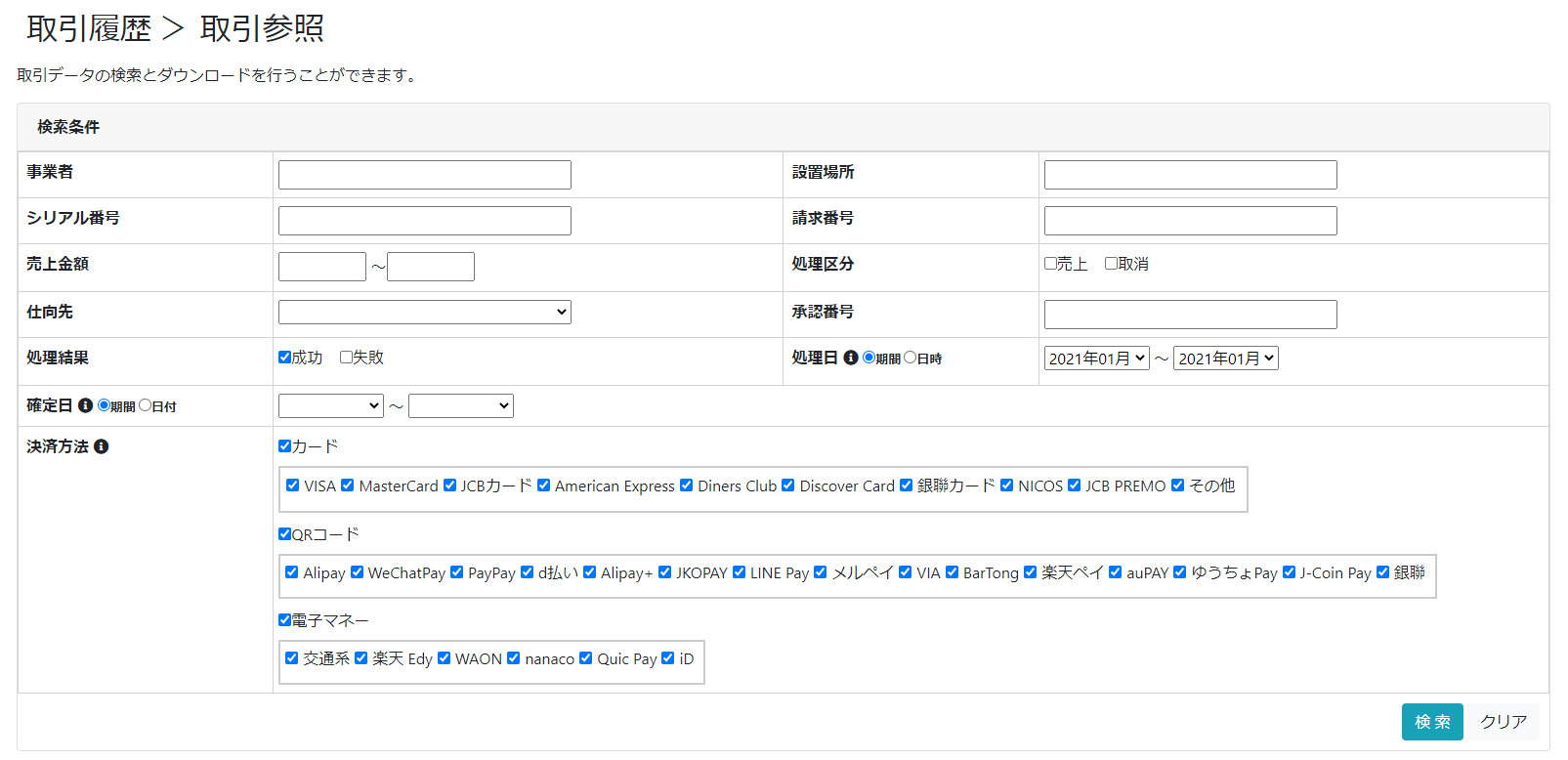Click the 取引履歴 breadcrumb text

89,29
